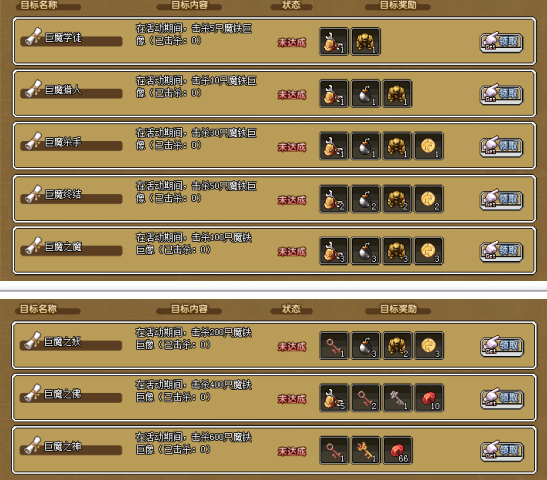547x480 pixels.
Task: Select golden key reward in 巨魔之神 row
Action: click(366, 450)
